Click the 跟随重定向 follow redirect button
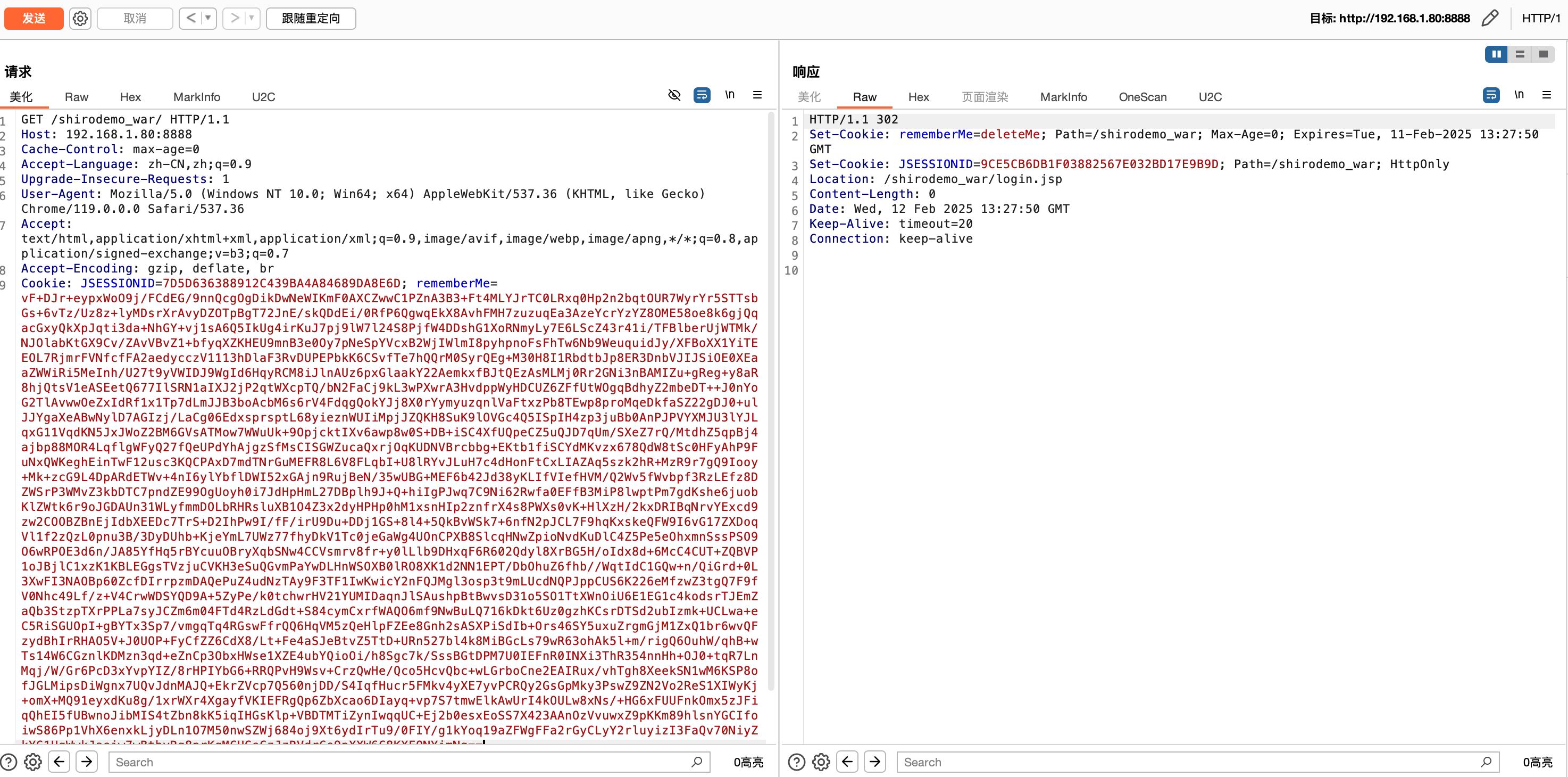The height and width of the screenshot is (777, 1568). tap(311, 18)
